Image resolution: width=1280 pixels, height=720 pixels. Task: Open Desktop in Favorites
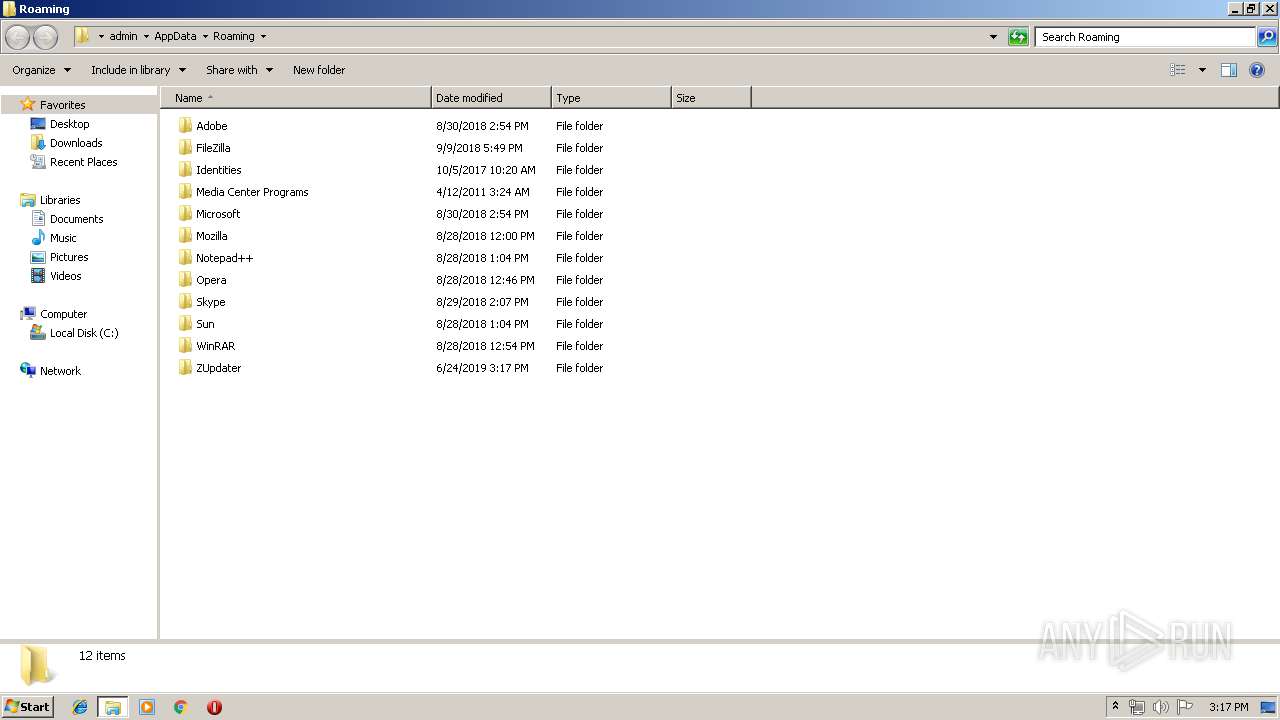click(x=69, y=124)
